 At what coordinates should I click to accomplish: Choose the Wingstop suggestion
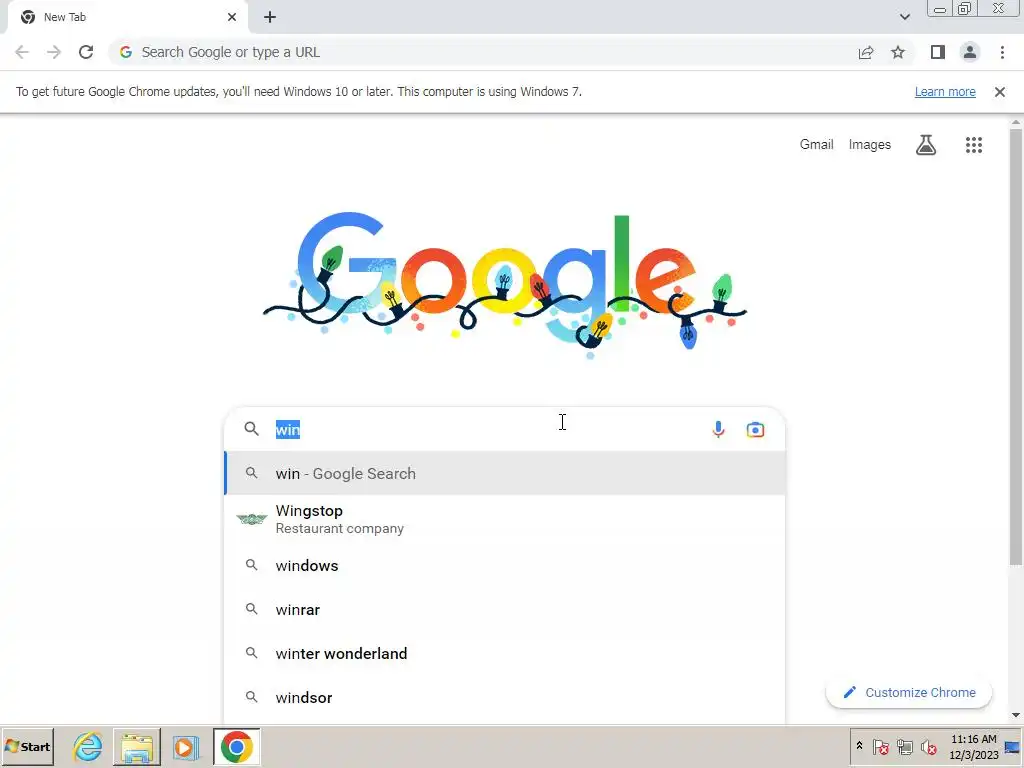[x=505, y=519]
